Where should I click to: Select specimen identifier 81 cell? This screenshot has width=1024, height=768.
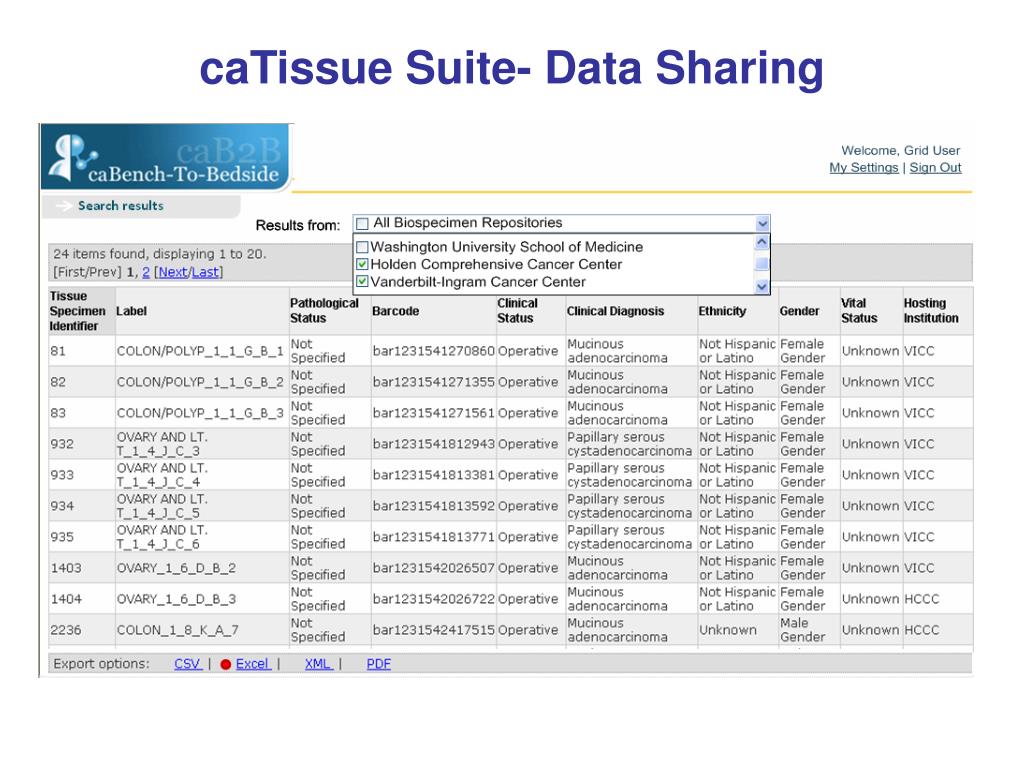82,351
